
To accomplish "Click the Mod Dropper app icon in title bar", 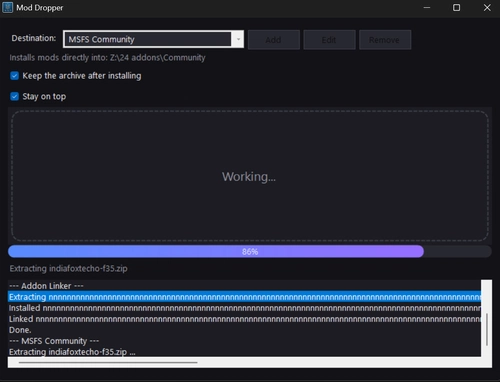I will (7, 7).
